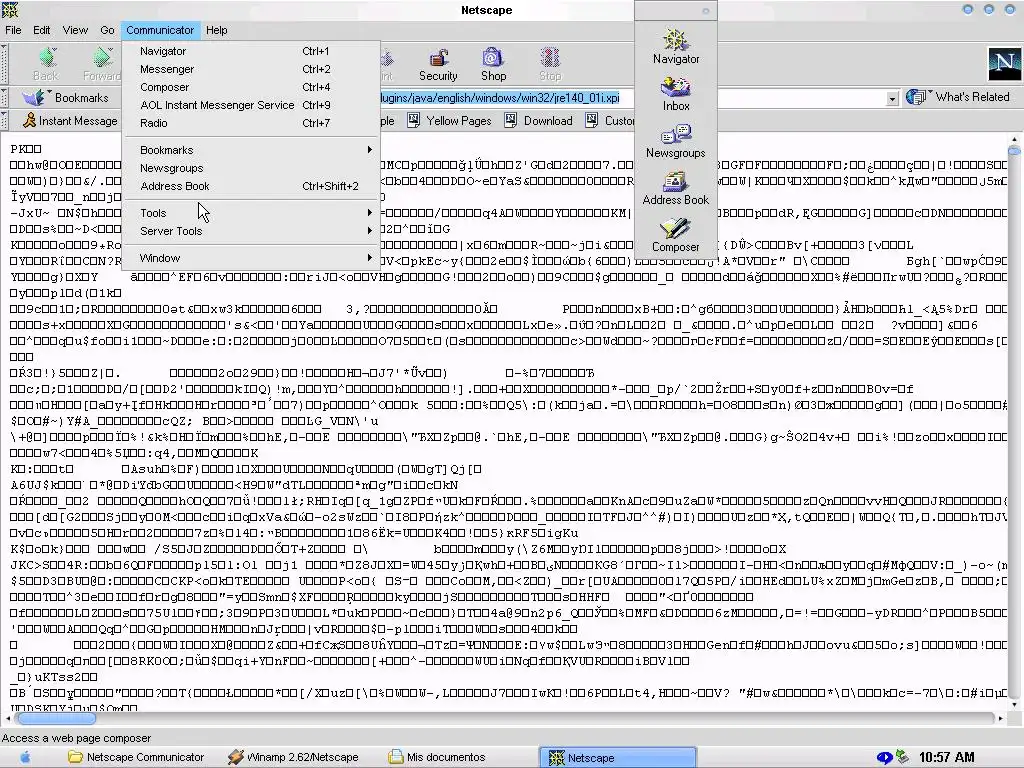
Task: Select Messenger menu entry
Action: point(251,69)
